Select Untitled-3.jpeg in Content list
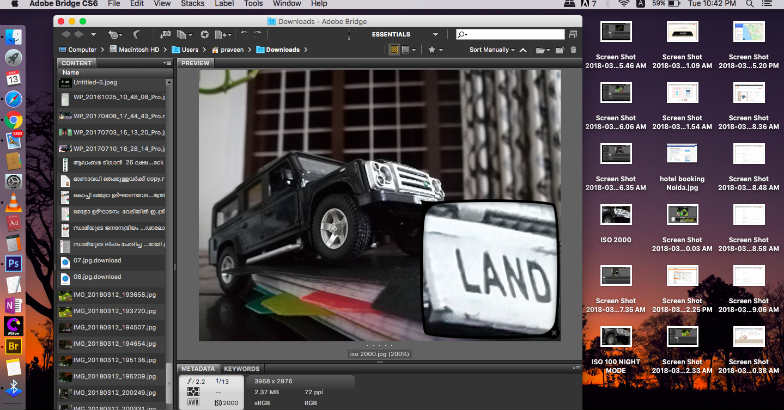The height and width of the screenshot is (410, 784). coord(112,82)
